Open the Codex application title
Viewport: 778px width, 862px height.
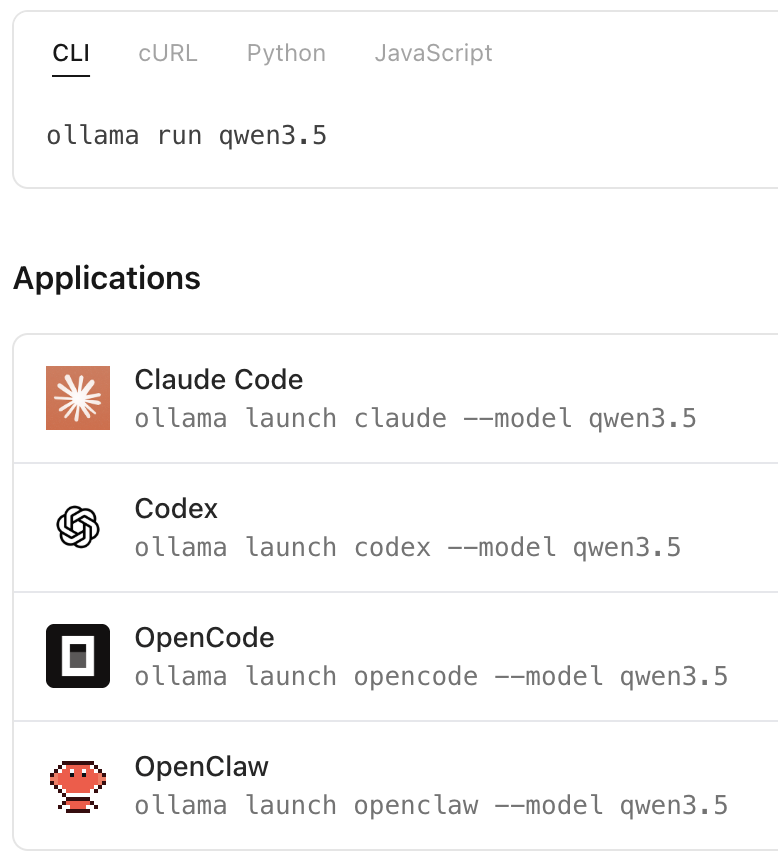[176, 509]
